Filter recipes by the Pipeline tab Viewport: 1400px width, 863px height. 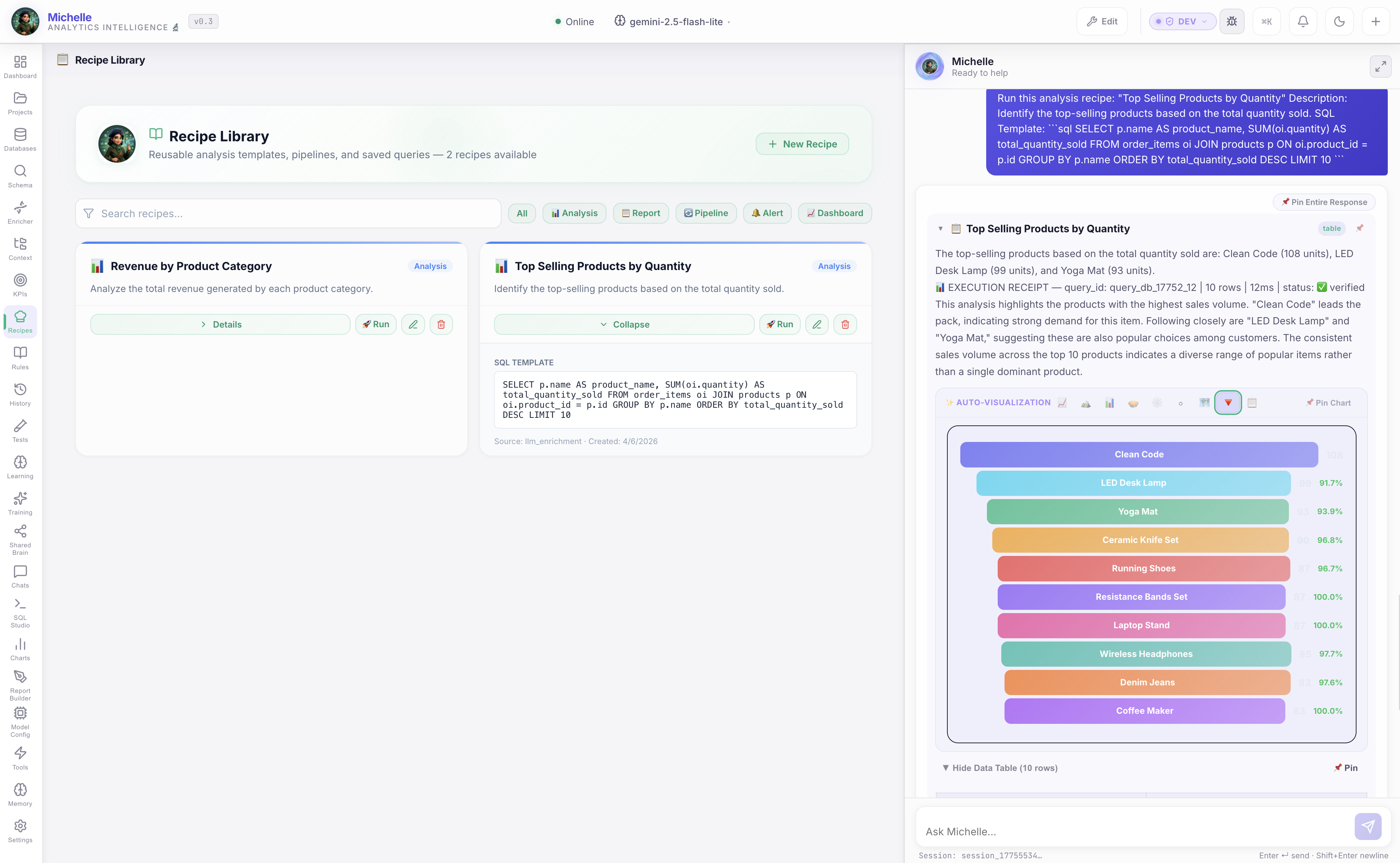pos(706,213)
